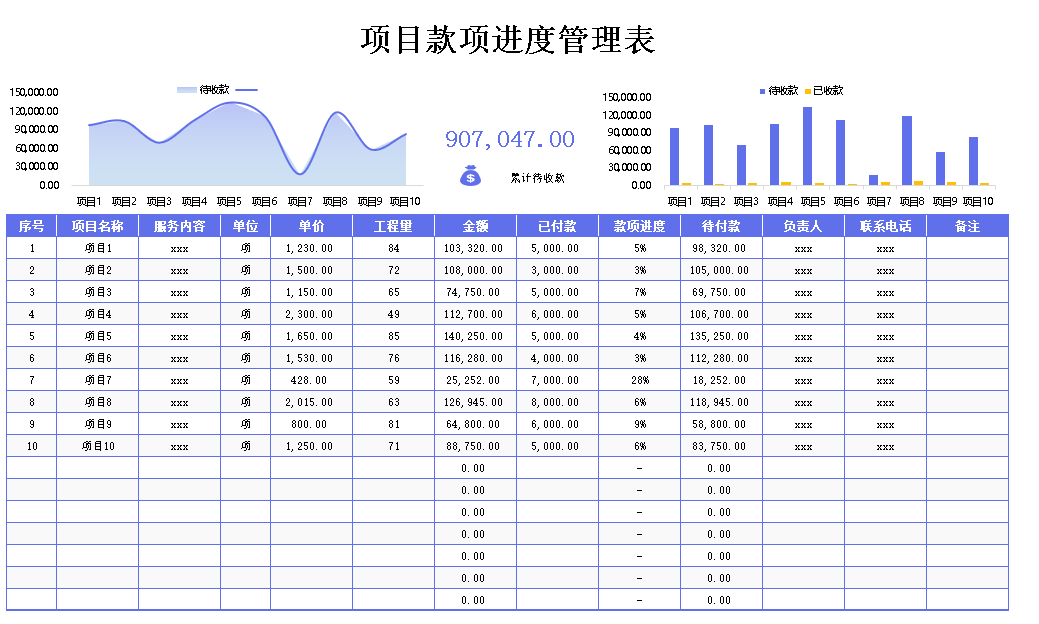Select the 待付款 cell showing 58,800.00
The image size is (1039, 624).
tap(721, 424)
